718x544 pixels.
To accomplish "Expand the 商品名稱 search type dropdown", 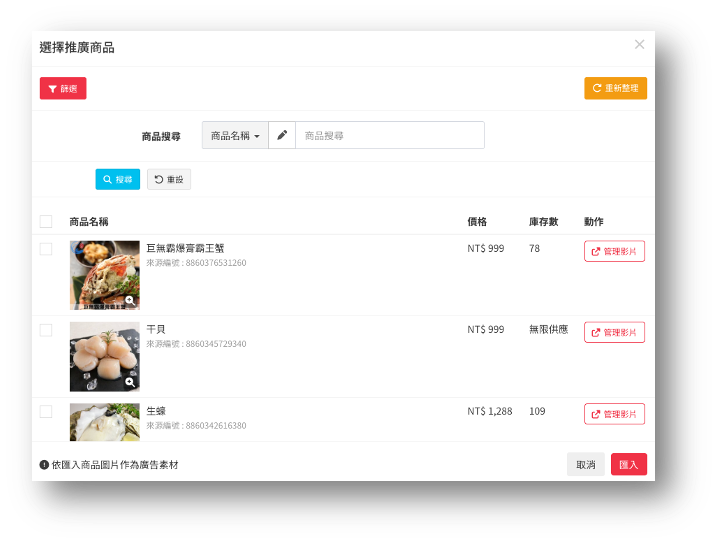I will [x=235, y=135].
